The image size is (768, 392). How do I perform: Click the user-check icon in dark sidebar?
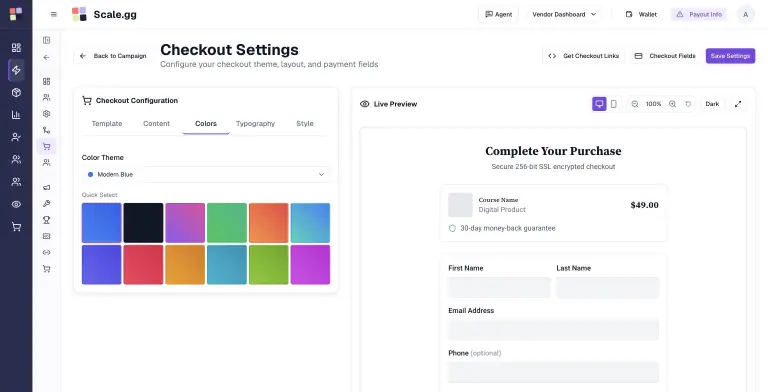pos(16,137)
